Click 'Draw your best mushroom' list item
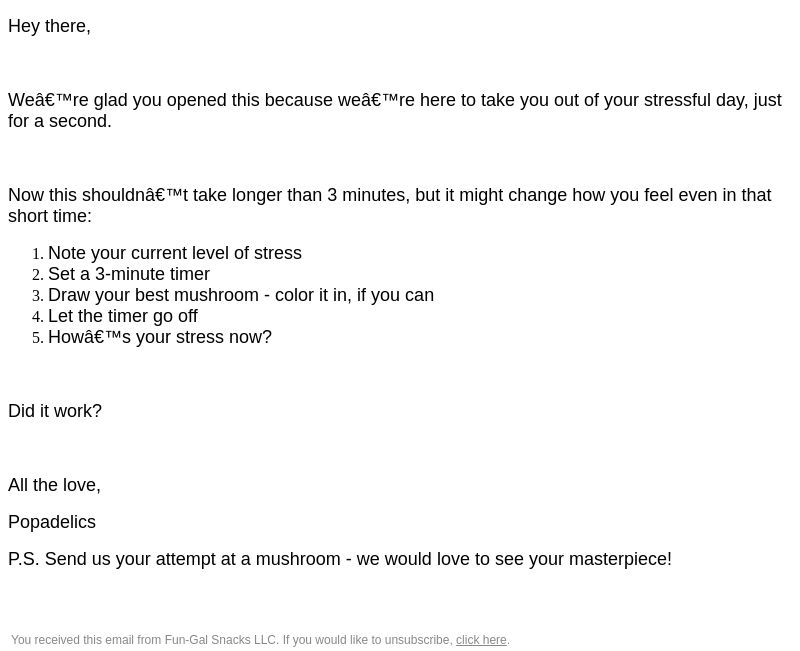Screen dimensions: 800x651 coord(241,295)
